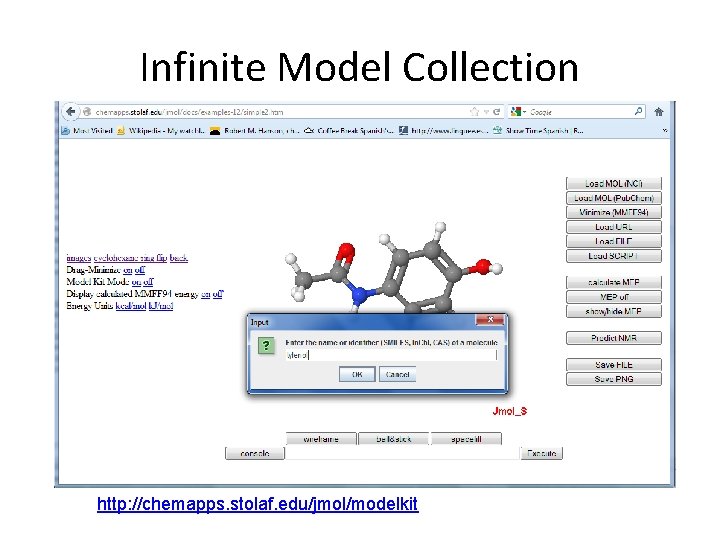Turn Drag-Minimize off
The width and height of the screenshot is (720, 540).
pyautogui.click(x=140, y=270)
